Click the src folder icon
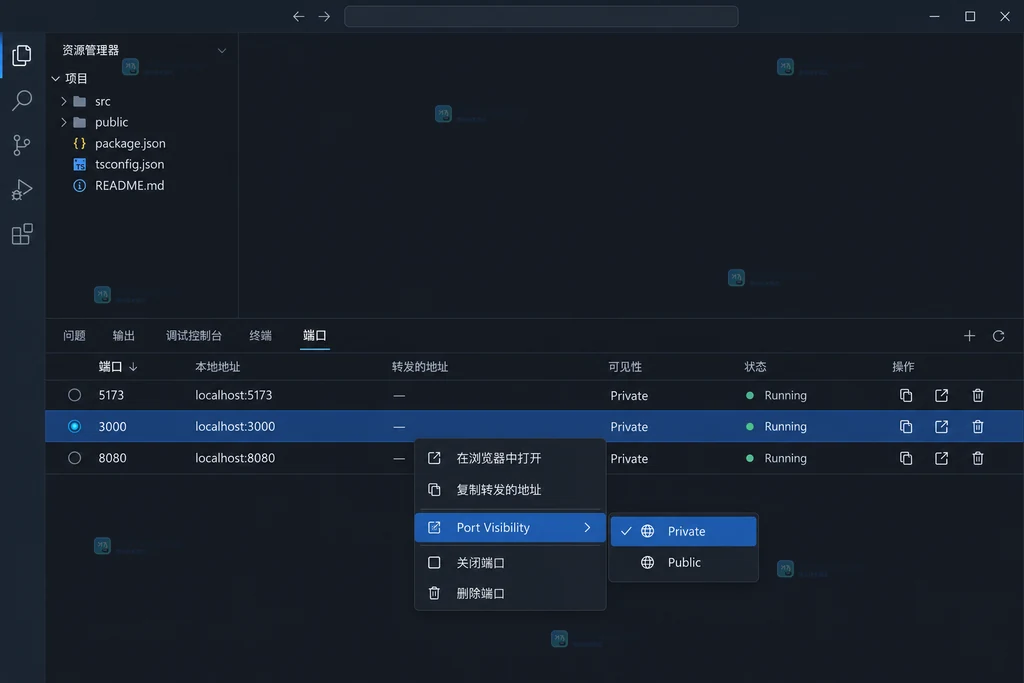The height and width of the screenshot is (683, 1024). [x=80, y=101]
